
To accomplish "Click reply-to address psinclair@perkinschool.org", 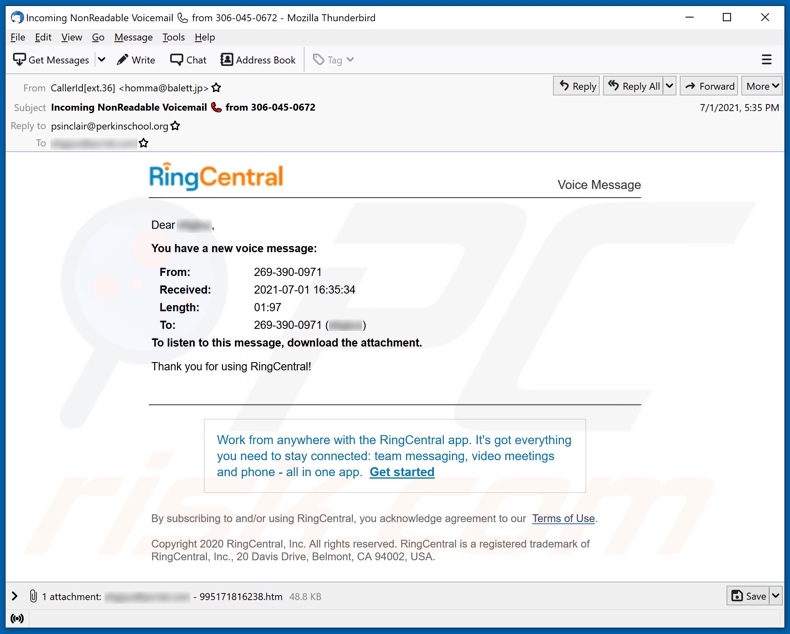I will [x=109, y=126].
